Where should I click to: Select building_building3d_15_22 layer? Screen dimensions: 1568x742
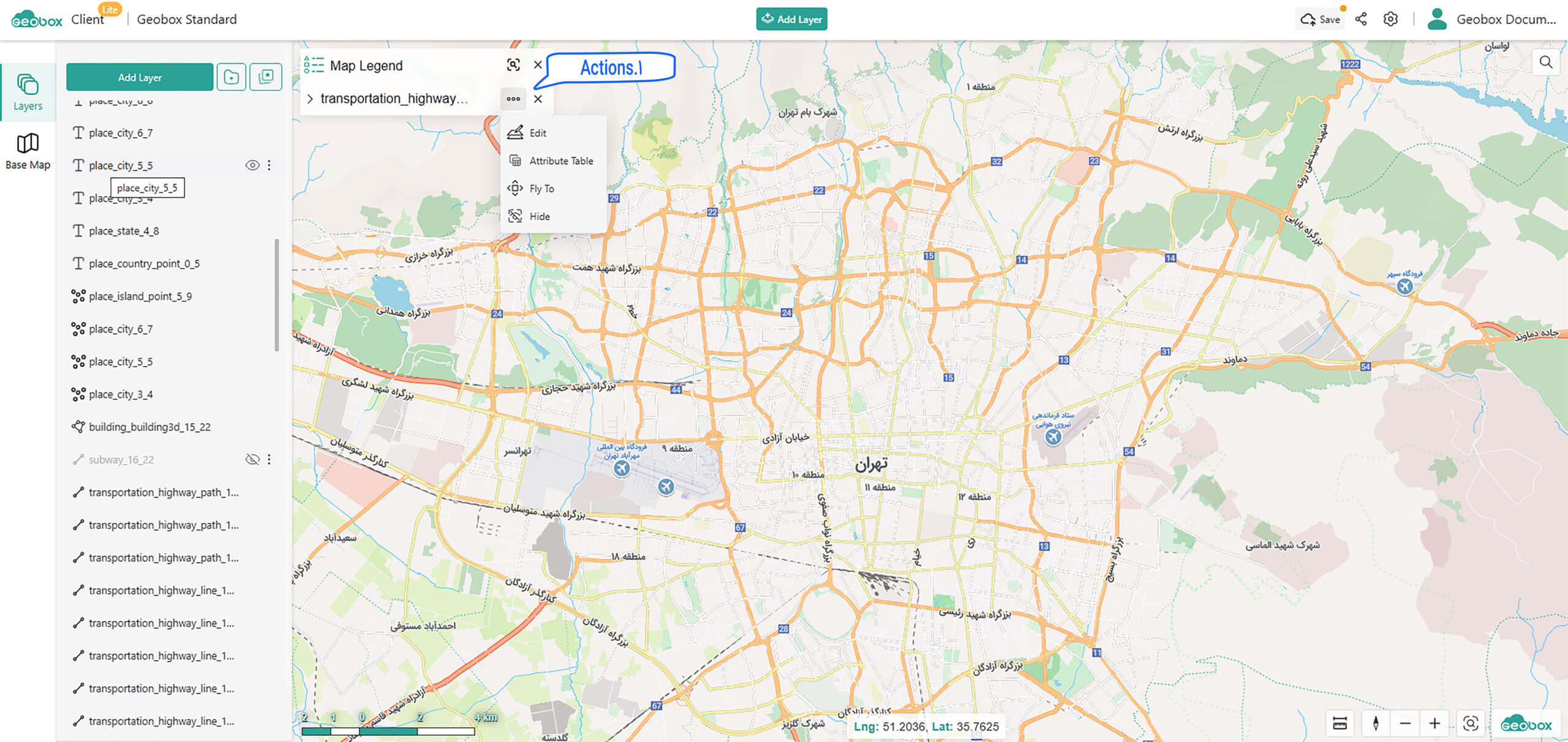149,427
